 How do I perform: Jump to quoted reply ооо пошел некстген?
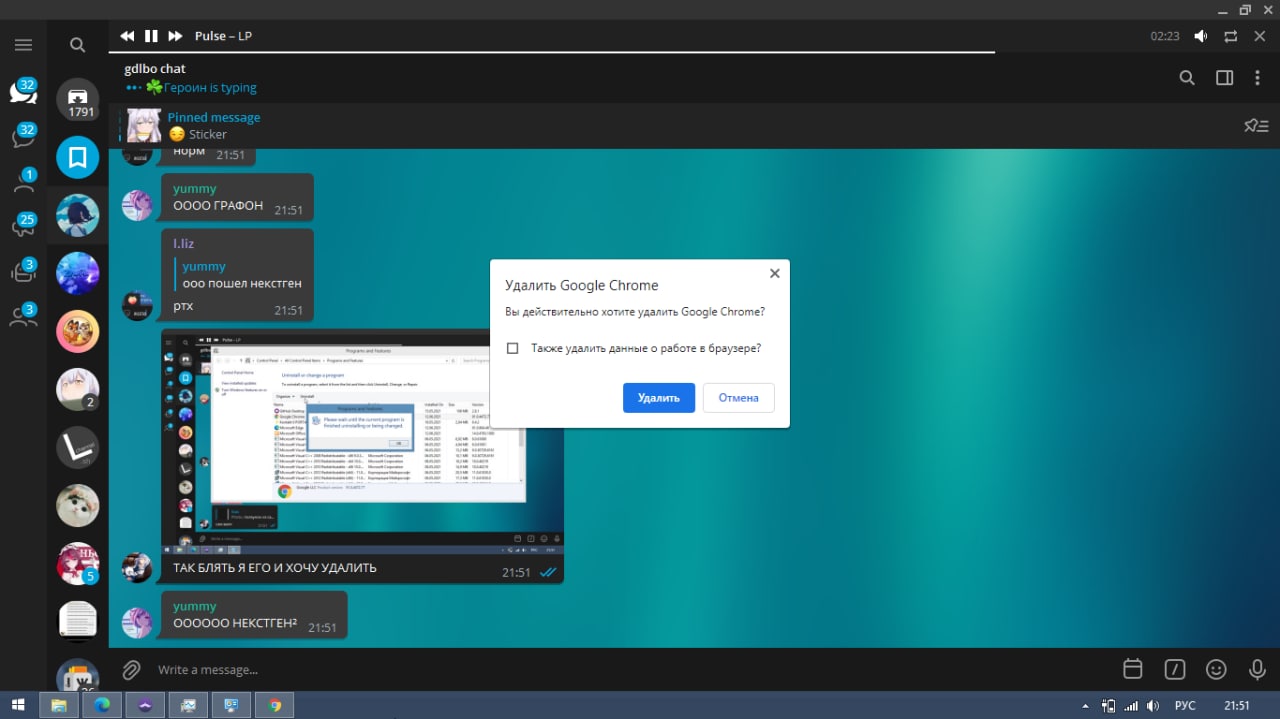pos(240,275)
